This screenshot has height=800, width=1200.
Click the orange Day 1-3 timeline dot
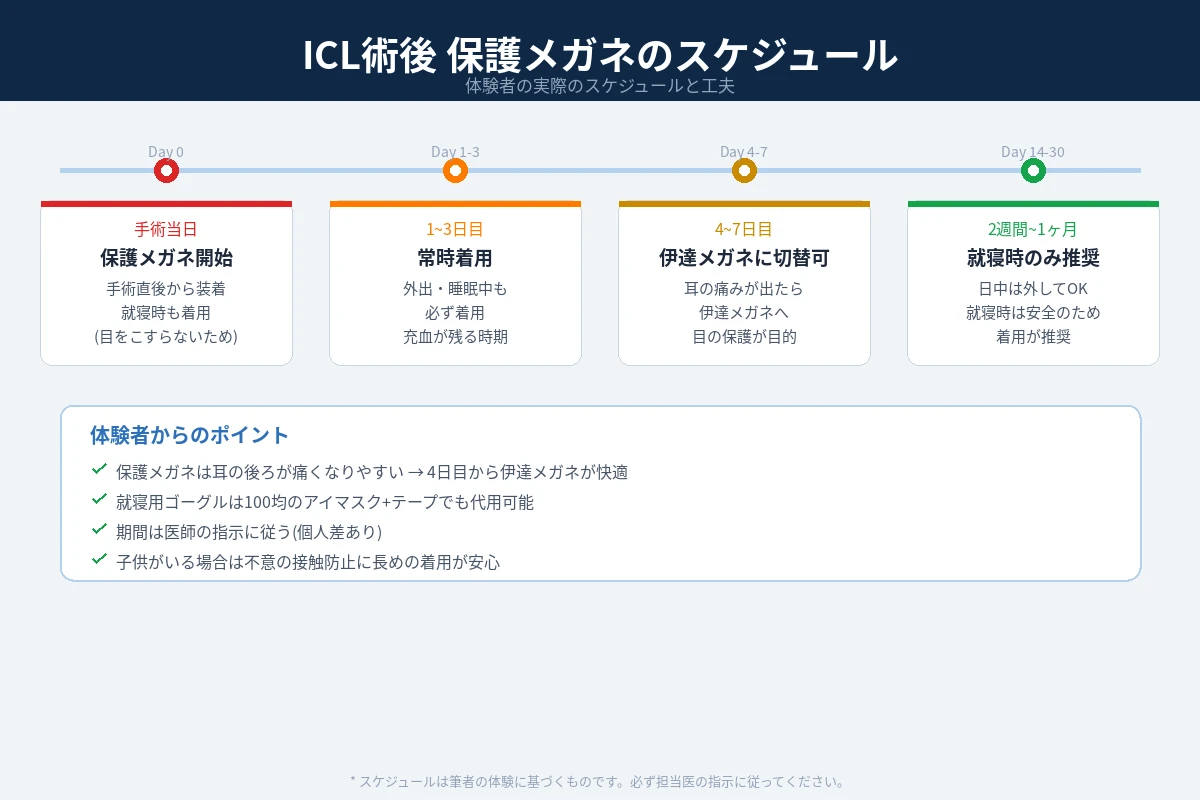point(455,171)
